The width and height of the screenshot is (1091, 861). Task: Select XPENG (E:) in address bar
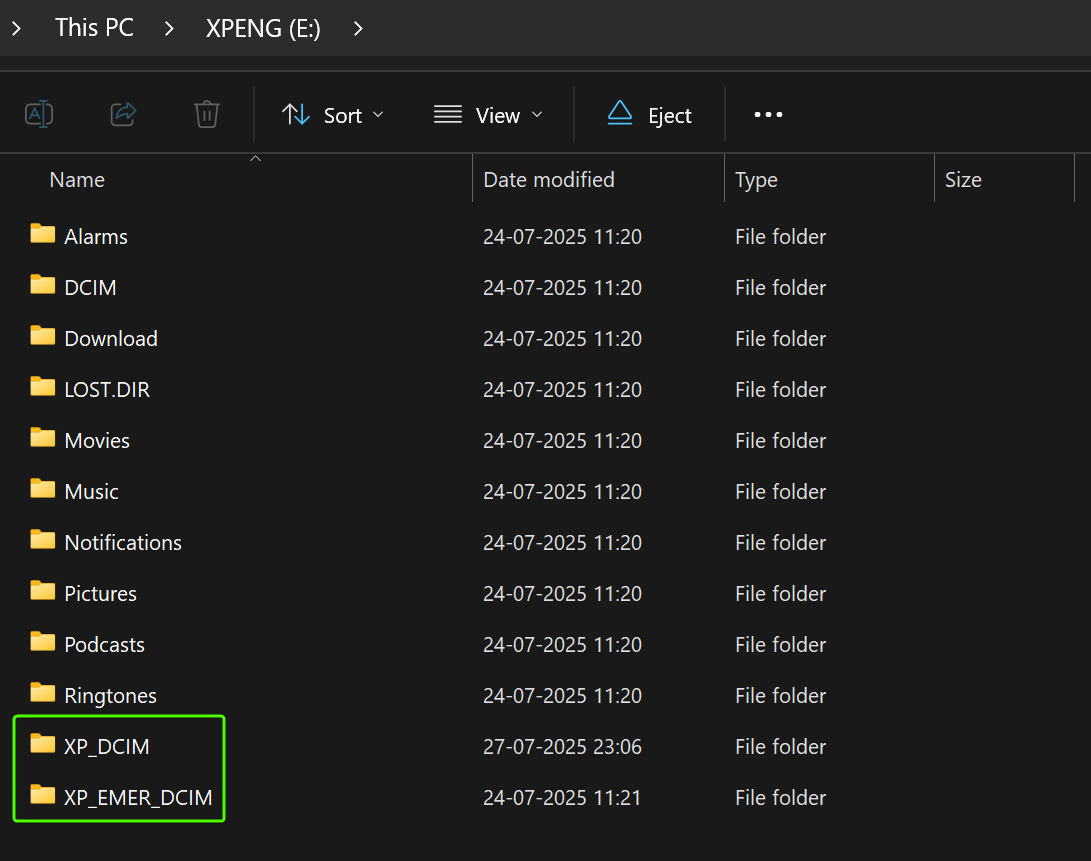point(263,28)
